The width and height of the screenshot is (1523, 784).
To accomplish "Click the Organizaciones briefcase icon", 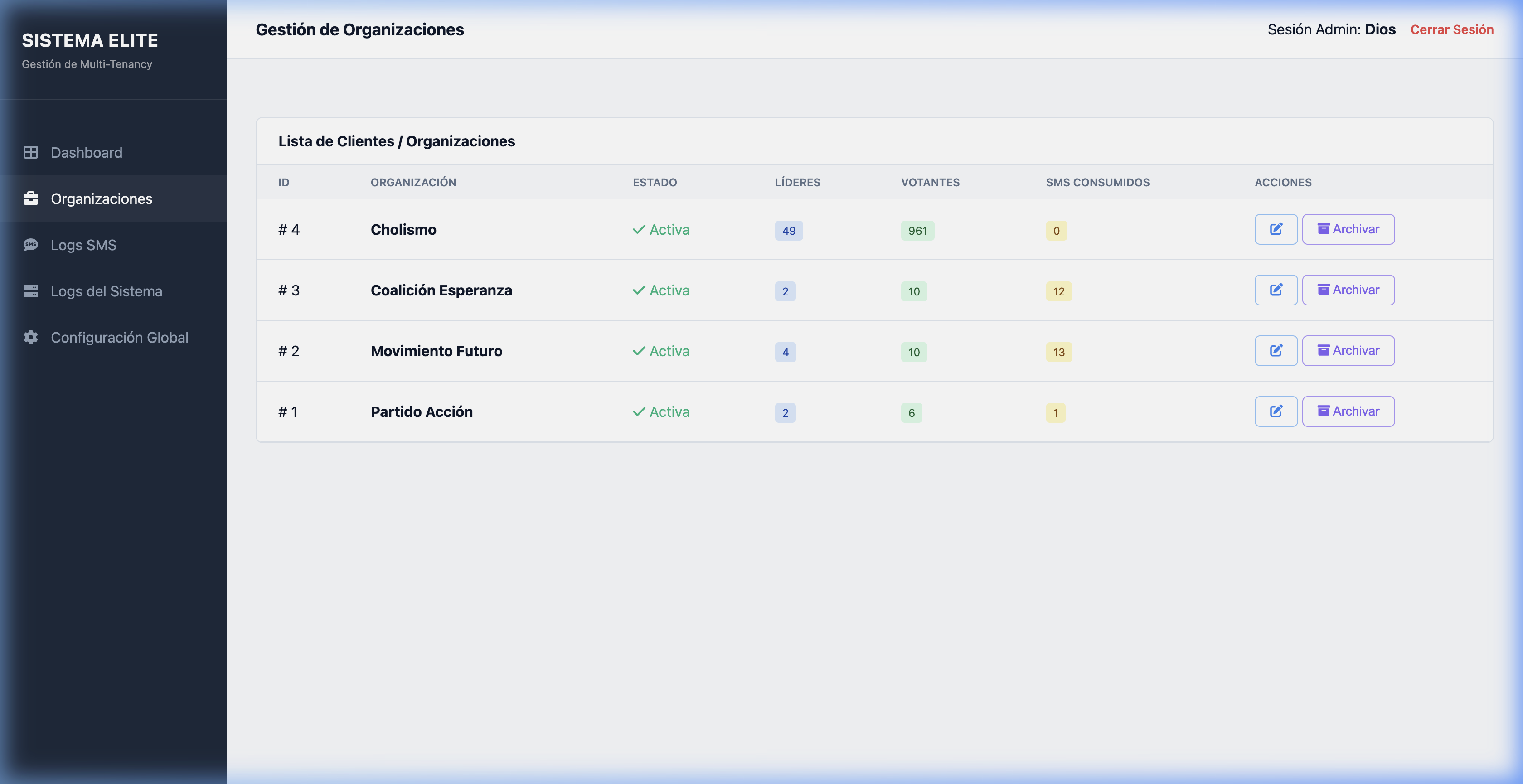I will tap(31, 198).
